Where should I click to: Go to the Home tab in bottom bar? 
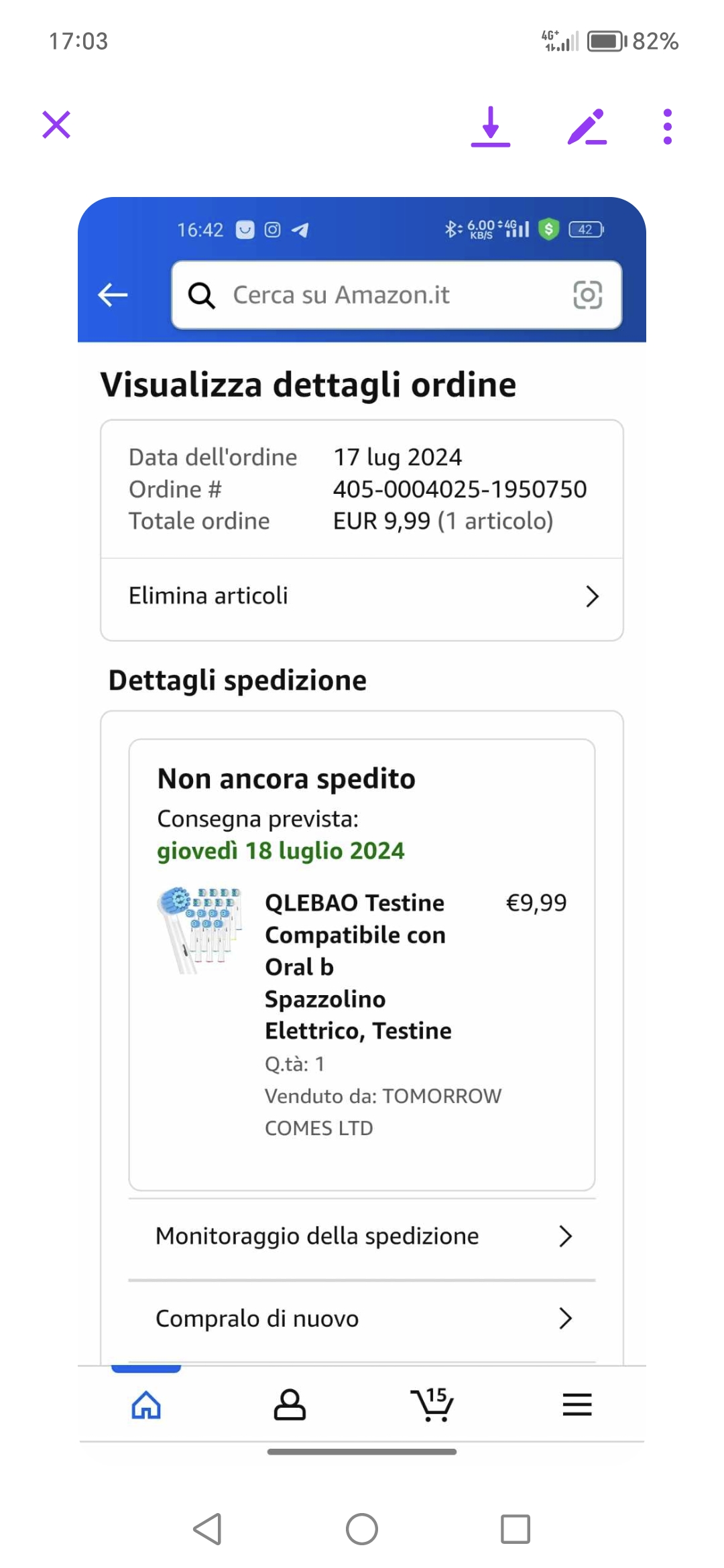[x=146, y=1404]
